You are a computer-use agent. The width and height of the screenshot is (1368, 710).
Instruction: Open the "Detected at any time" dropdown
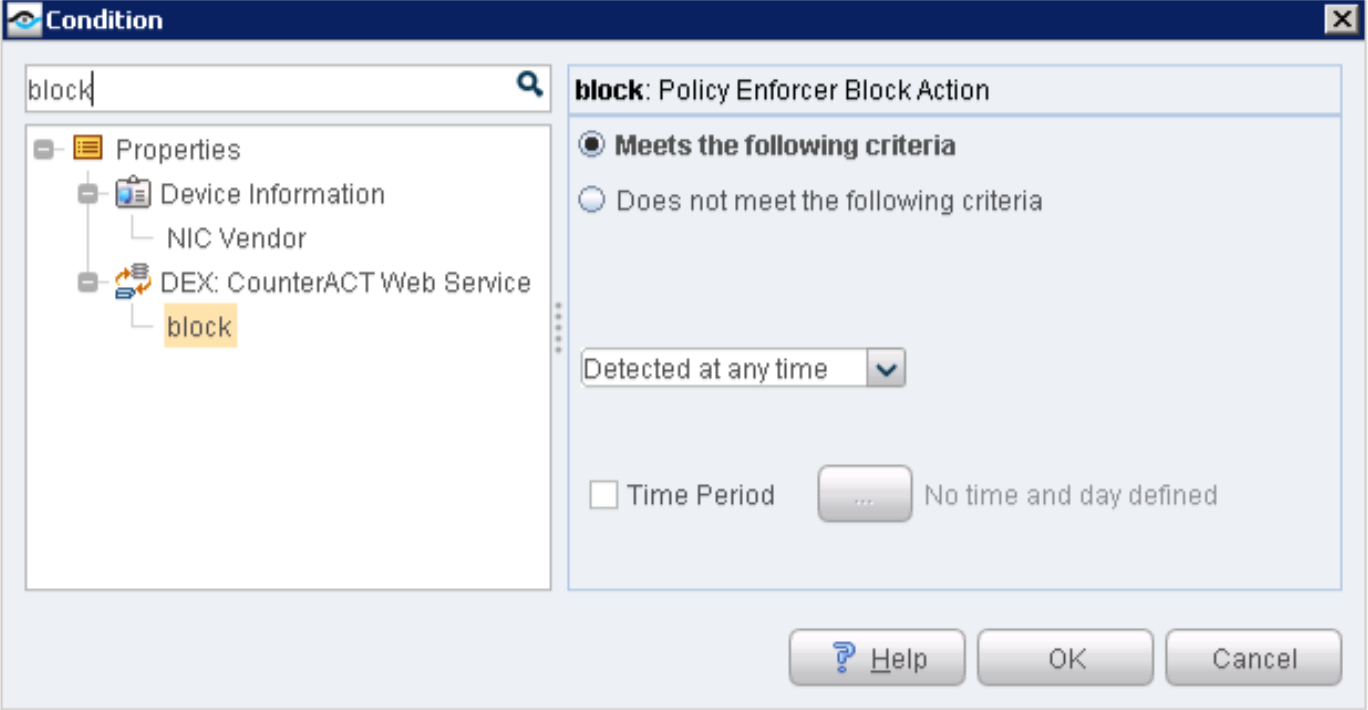coord(887,369)
